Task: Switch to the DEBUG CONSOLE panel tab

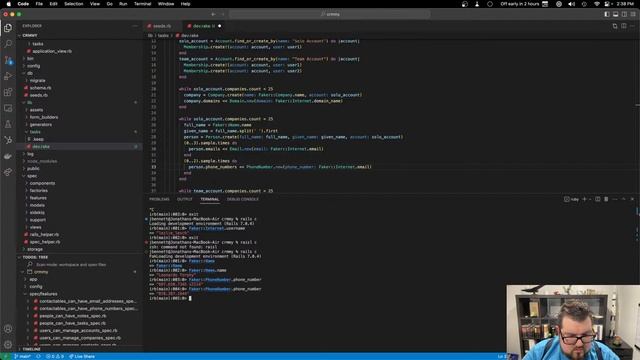Action: (x=242, y=199)
